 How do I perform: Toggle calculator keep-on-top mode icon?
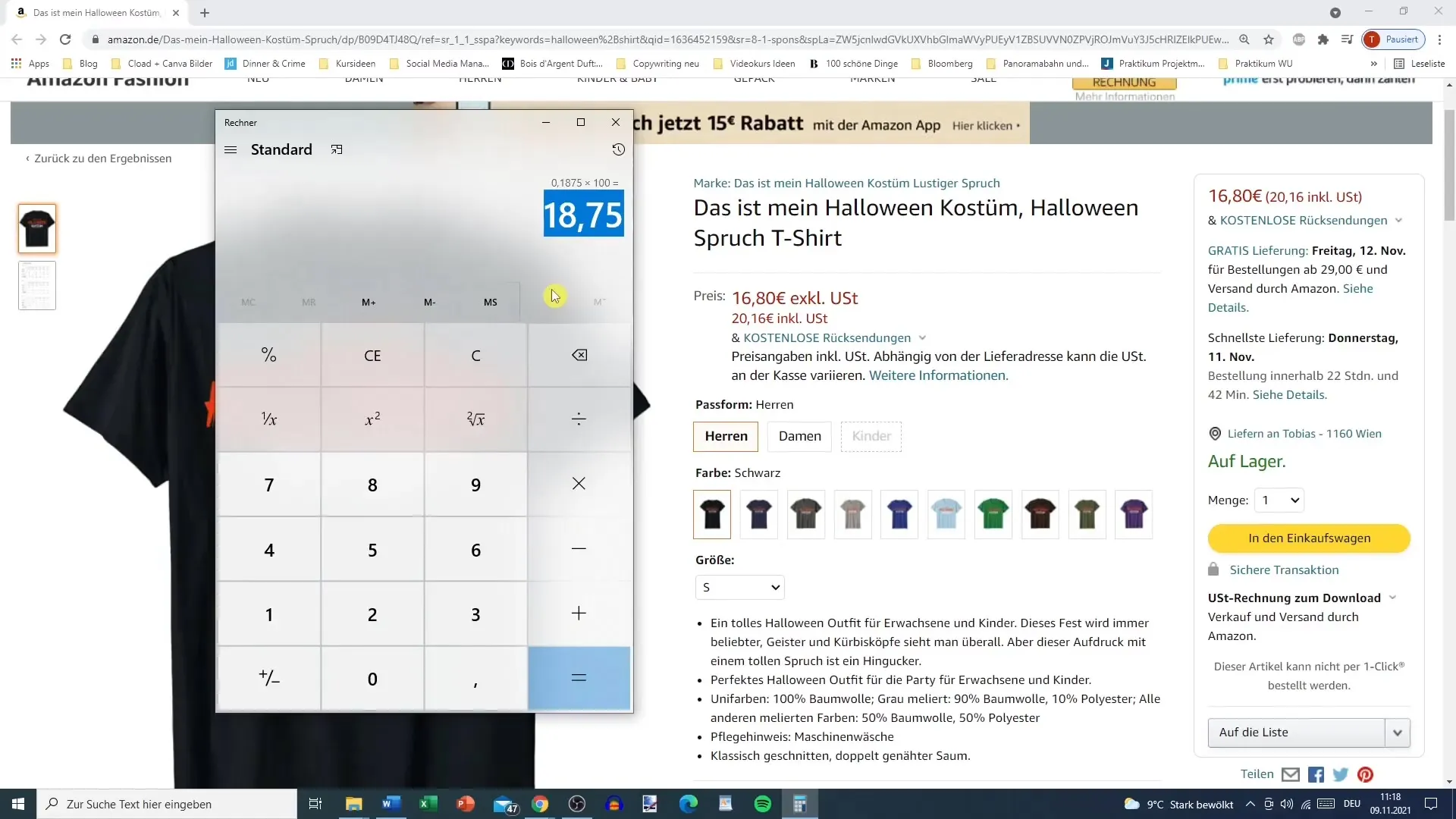click(337, 149)
